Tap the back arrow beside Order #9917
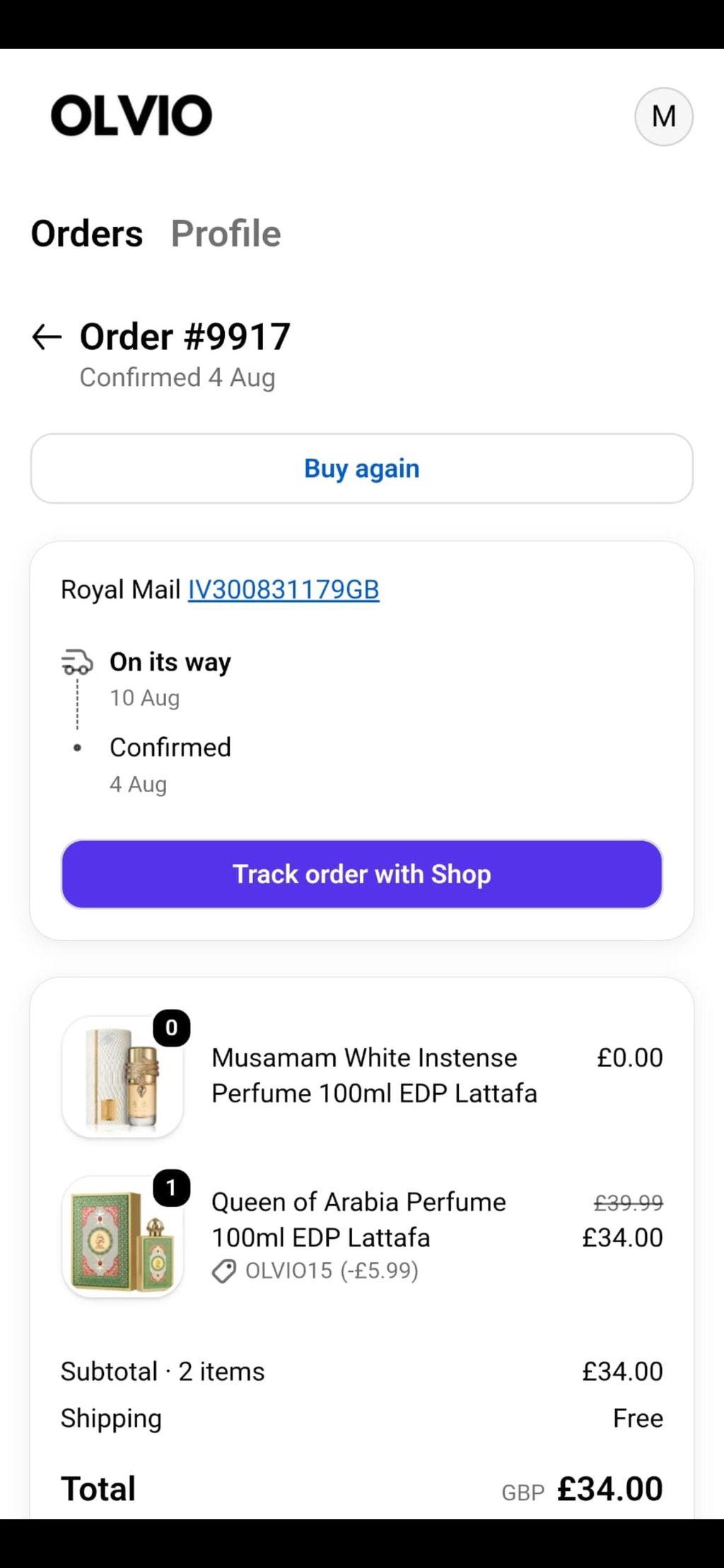The height and width of the screenshot is (1568, 724). (47, 337)
